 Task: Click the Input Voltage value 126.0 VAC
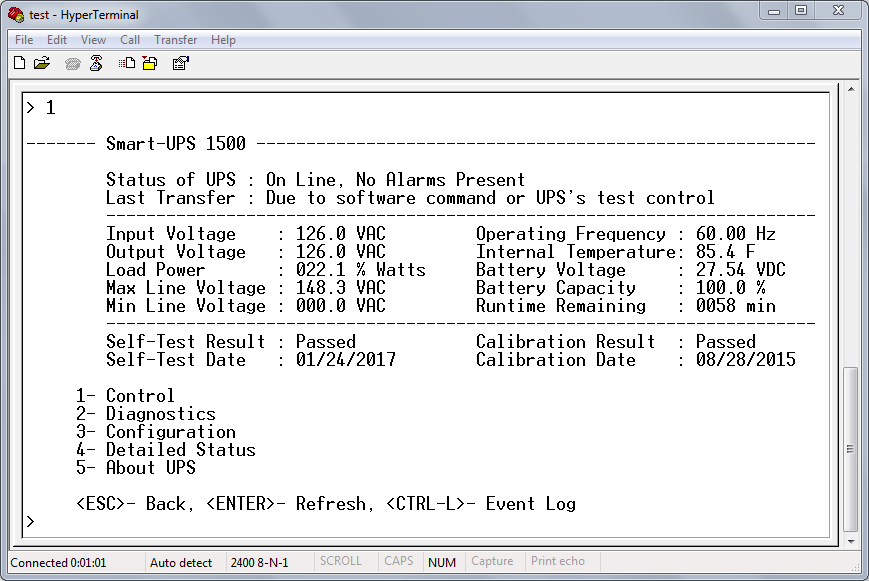340,233
